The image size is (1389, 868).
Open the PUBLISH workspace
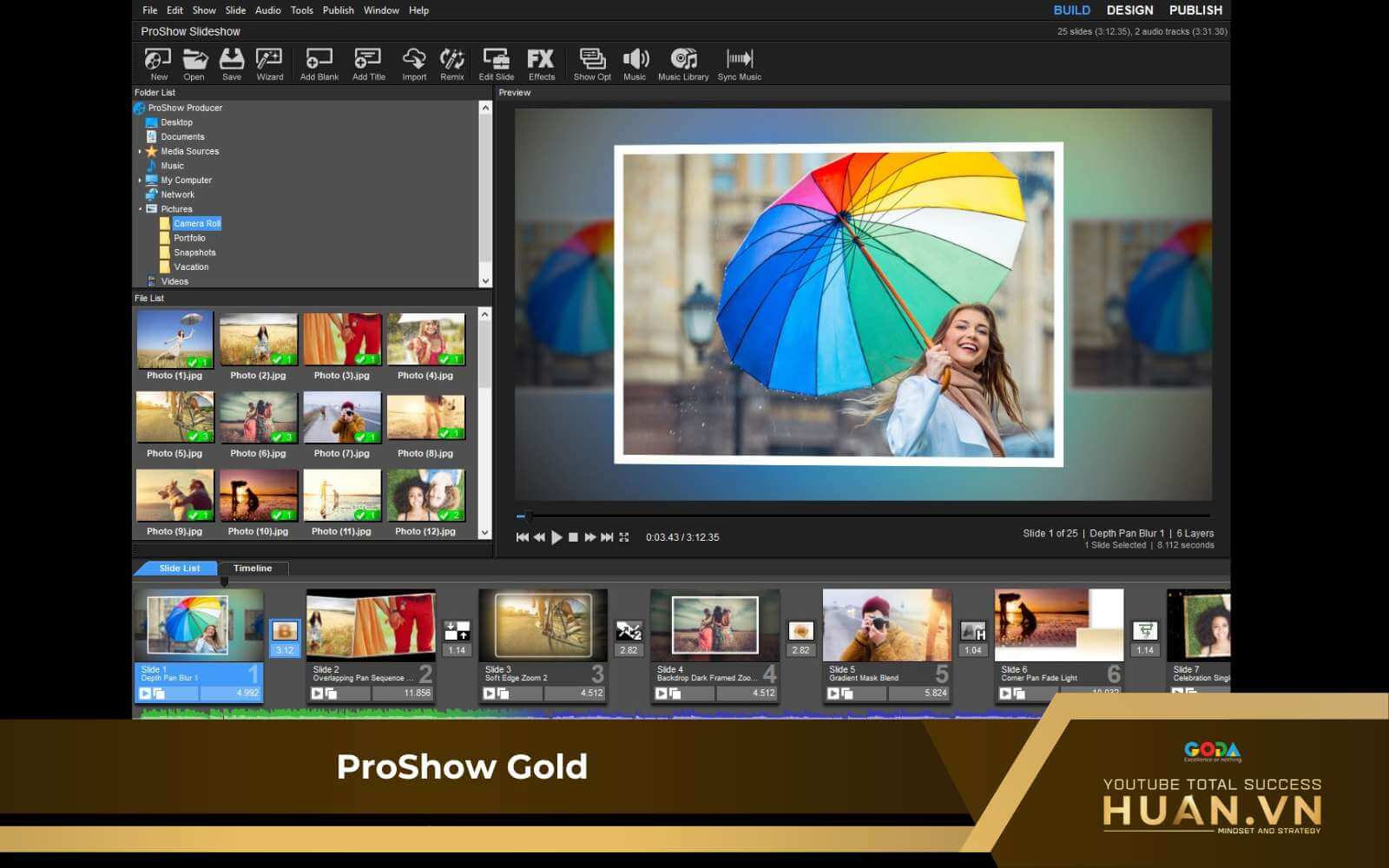click(1195, 10)
